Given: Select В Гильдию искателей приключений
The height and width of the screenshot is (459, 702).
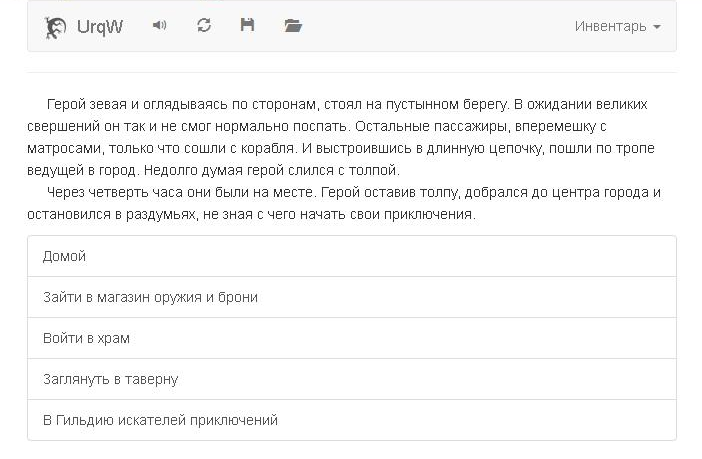Looking at the screenshot, I should tap(160, 420).
